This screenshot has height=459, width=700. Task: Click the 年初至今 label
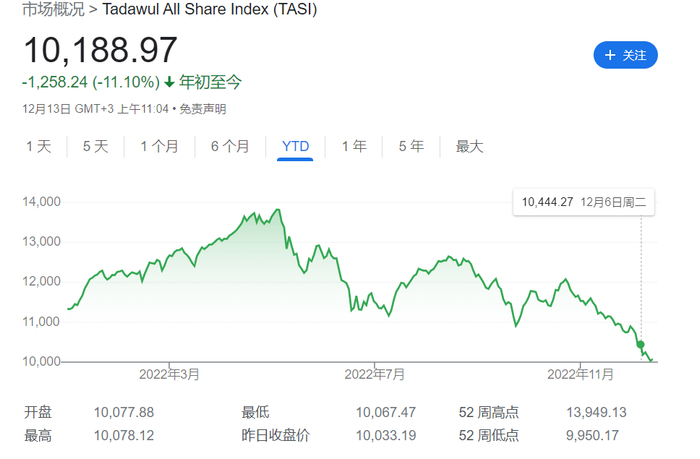point(210,82)
